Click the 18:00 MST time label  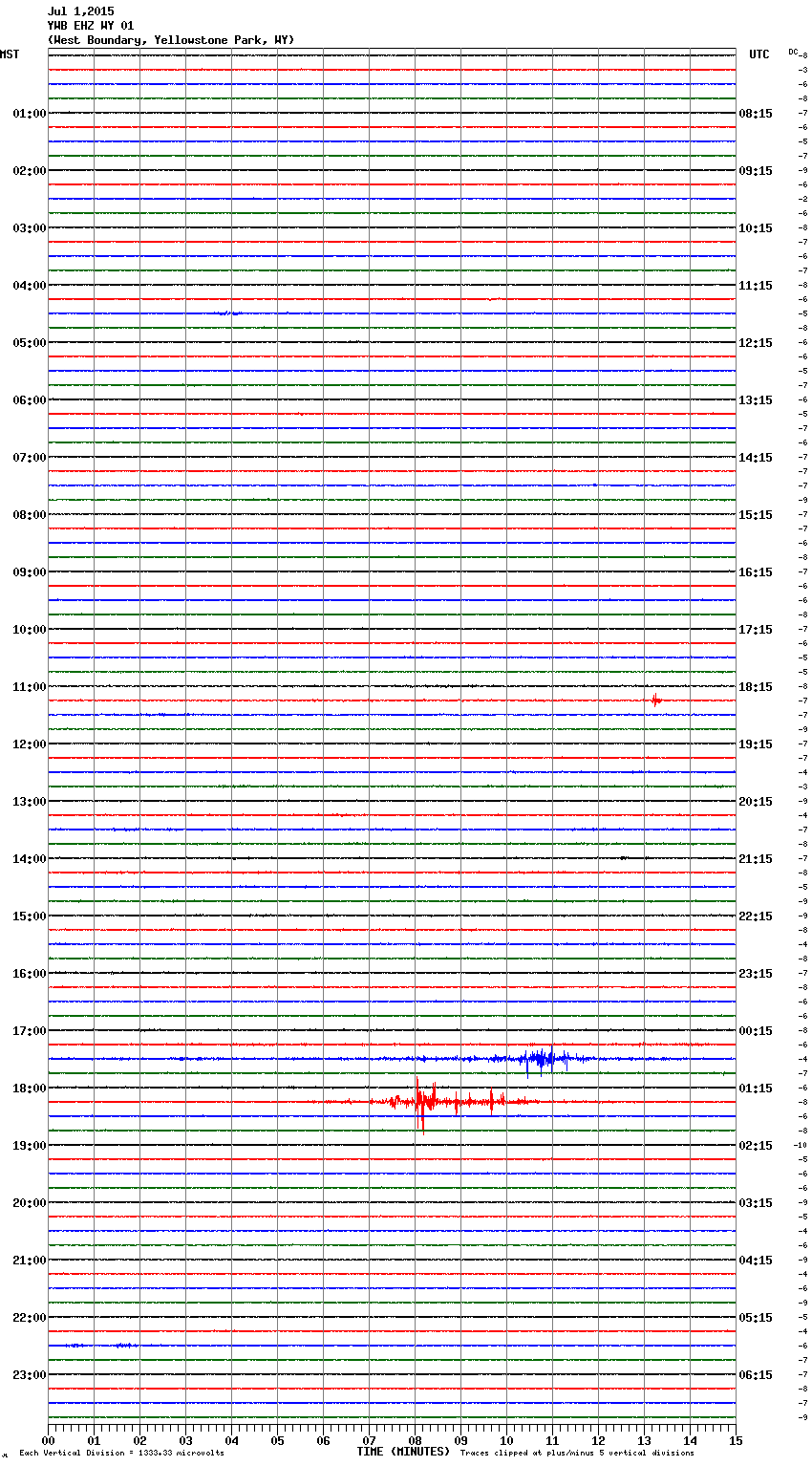tap(29, 1089)
